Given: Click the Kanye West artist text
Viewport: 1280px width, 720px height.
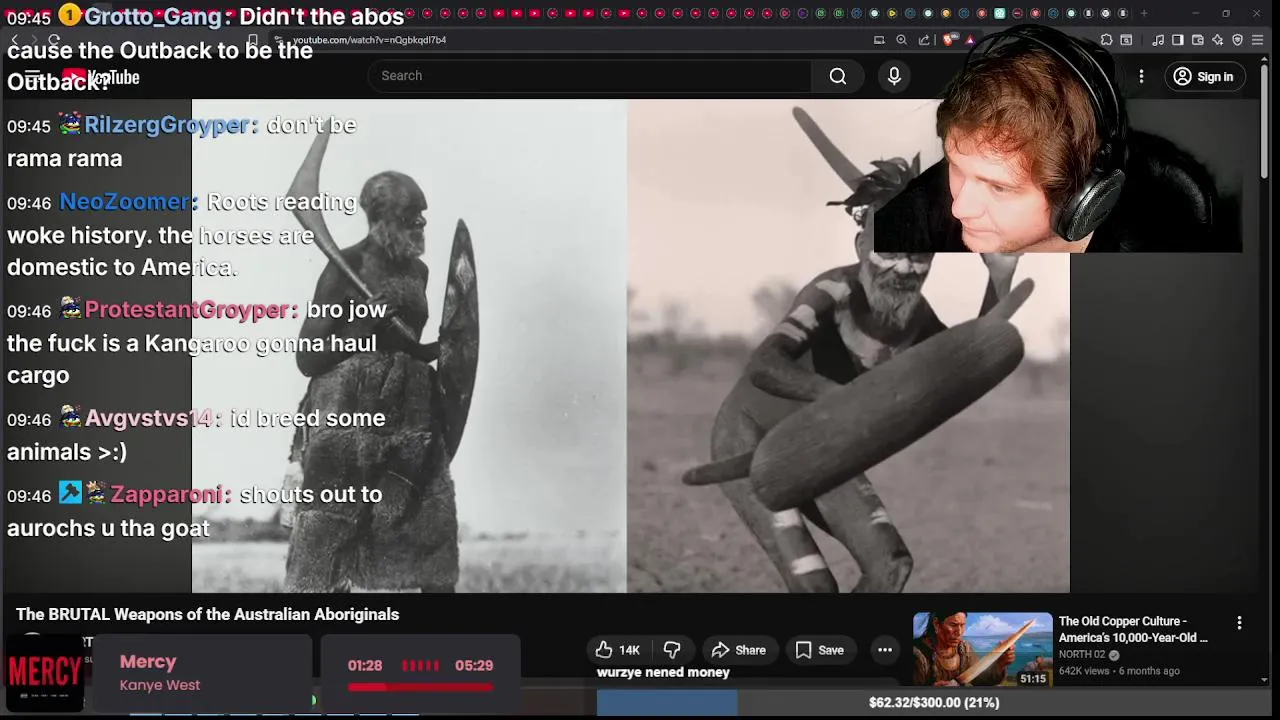Looking at the screenshot, I should coord(160,685).
